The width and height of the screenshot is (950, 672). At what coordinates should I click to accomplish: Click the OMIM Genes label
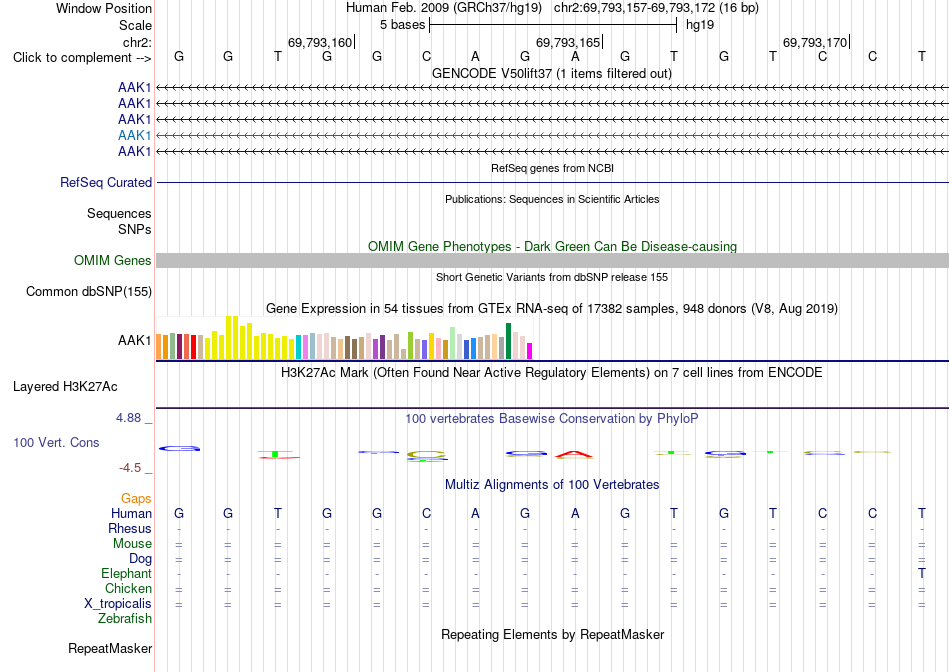click(112, 260)
